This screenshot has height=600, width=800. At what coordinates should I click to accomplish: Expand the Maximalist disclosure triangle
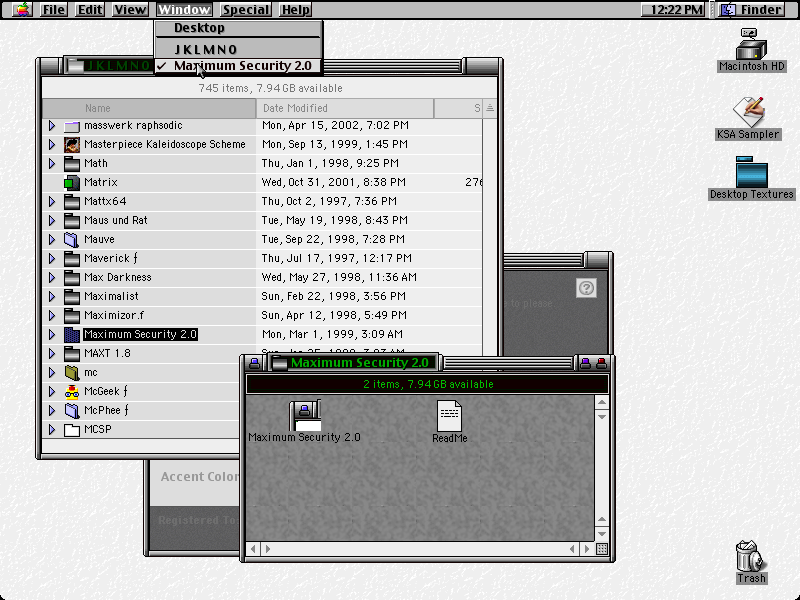click(52, 296)
